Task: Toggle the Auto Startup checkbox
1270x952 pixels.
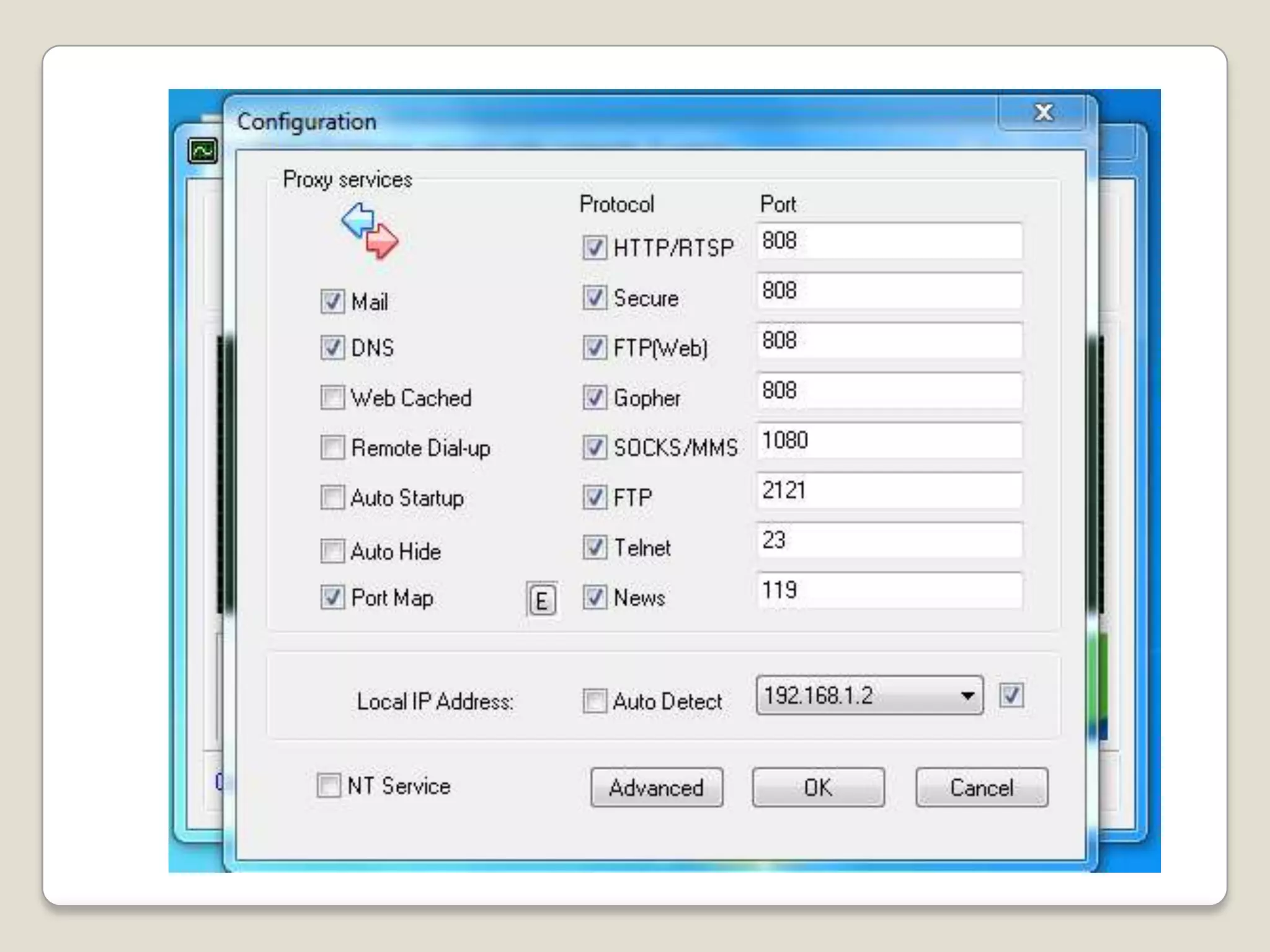Action: pos(332,498)
